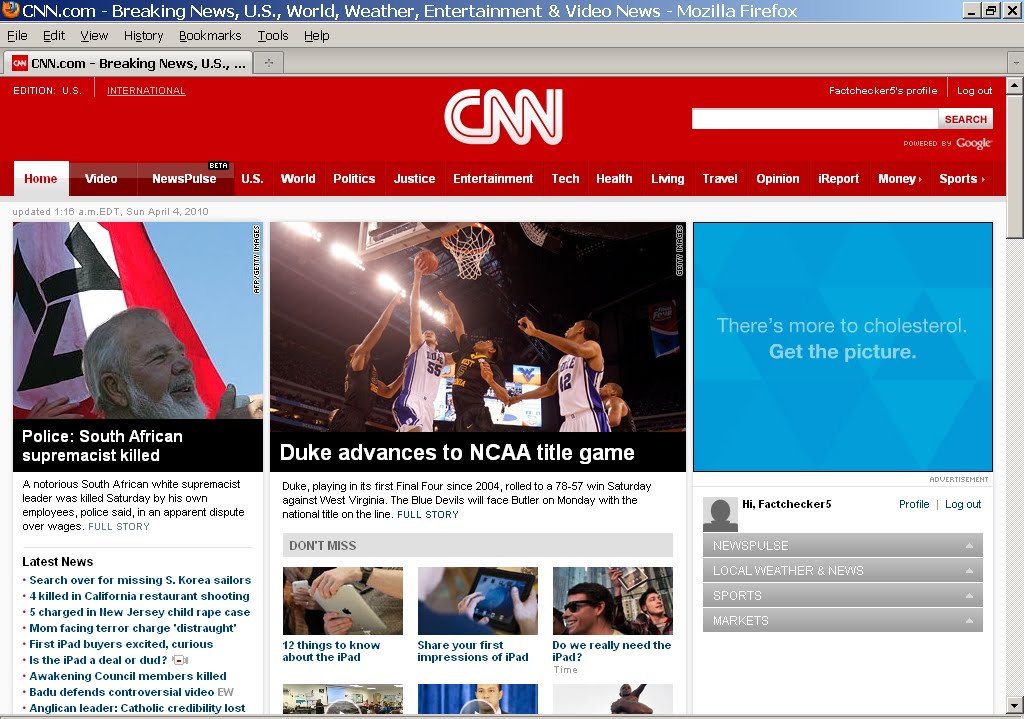Open the Help menu
1025x719 pixels.
pos(316,36)
